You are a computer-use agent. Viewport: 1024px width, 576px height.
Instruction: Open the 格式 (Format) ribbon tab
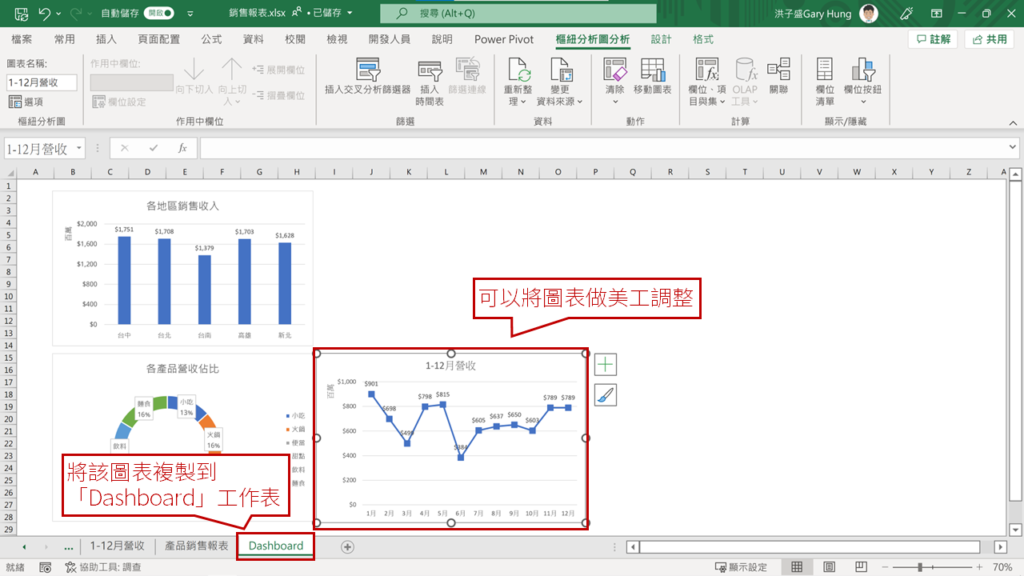pyautogui.click(x=703, y=39)
